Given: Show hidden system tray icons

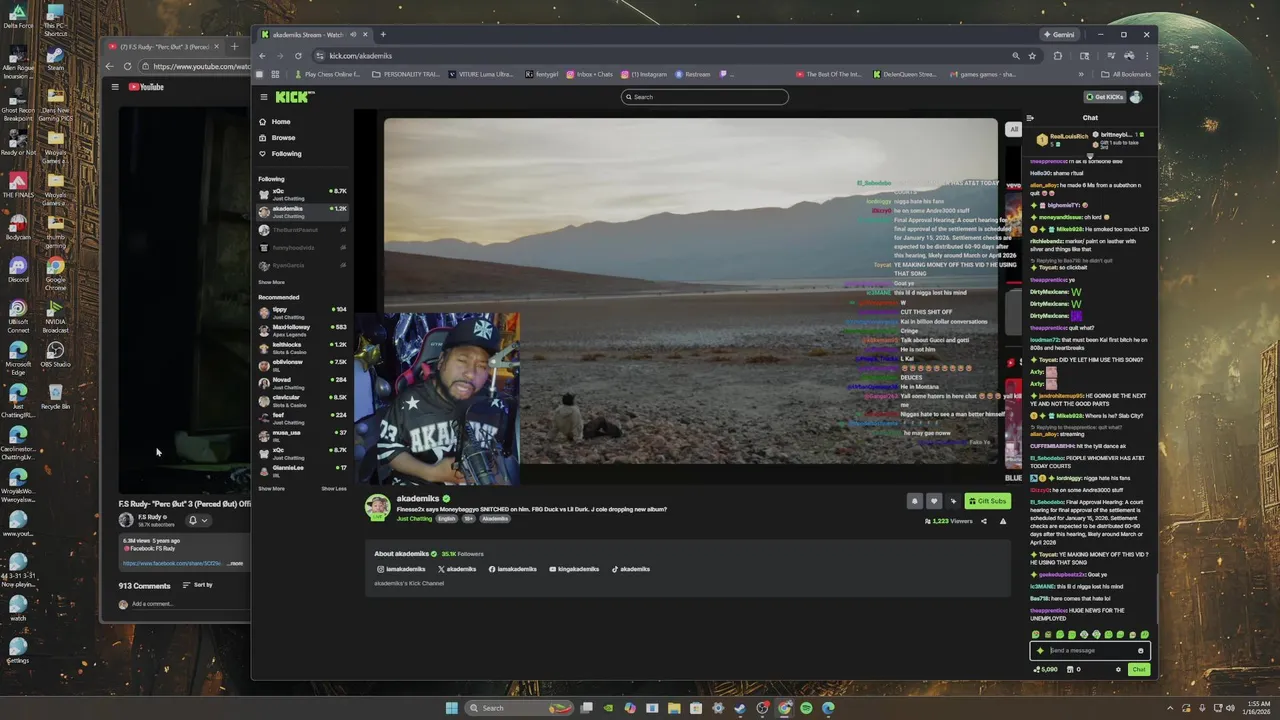Looking at the screenshot, I should [1171, 708].
